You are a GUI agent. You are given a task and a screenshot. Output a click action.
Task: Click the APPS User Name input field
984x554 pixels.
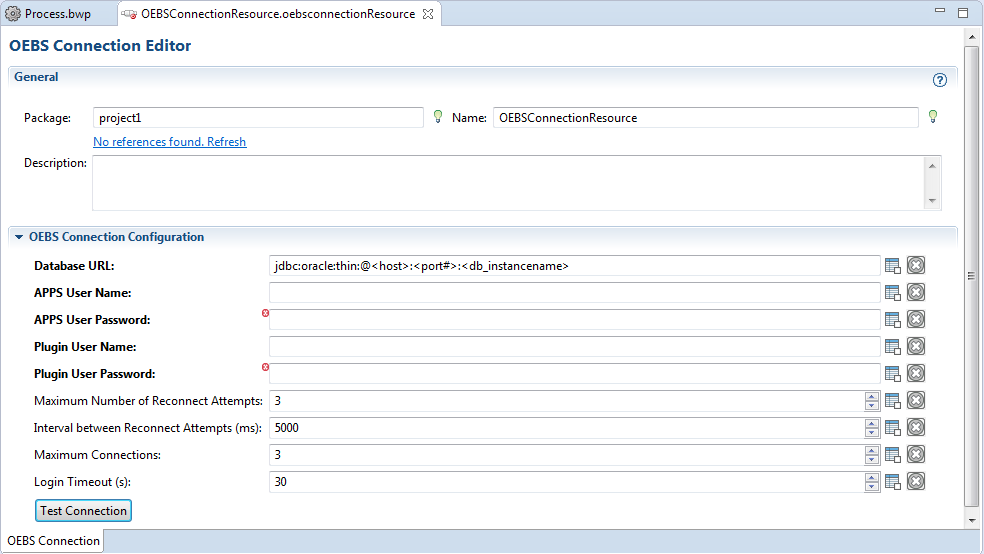point(574,292)
